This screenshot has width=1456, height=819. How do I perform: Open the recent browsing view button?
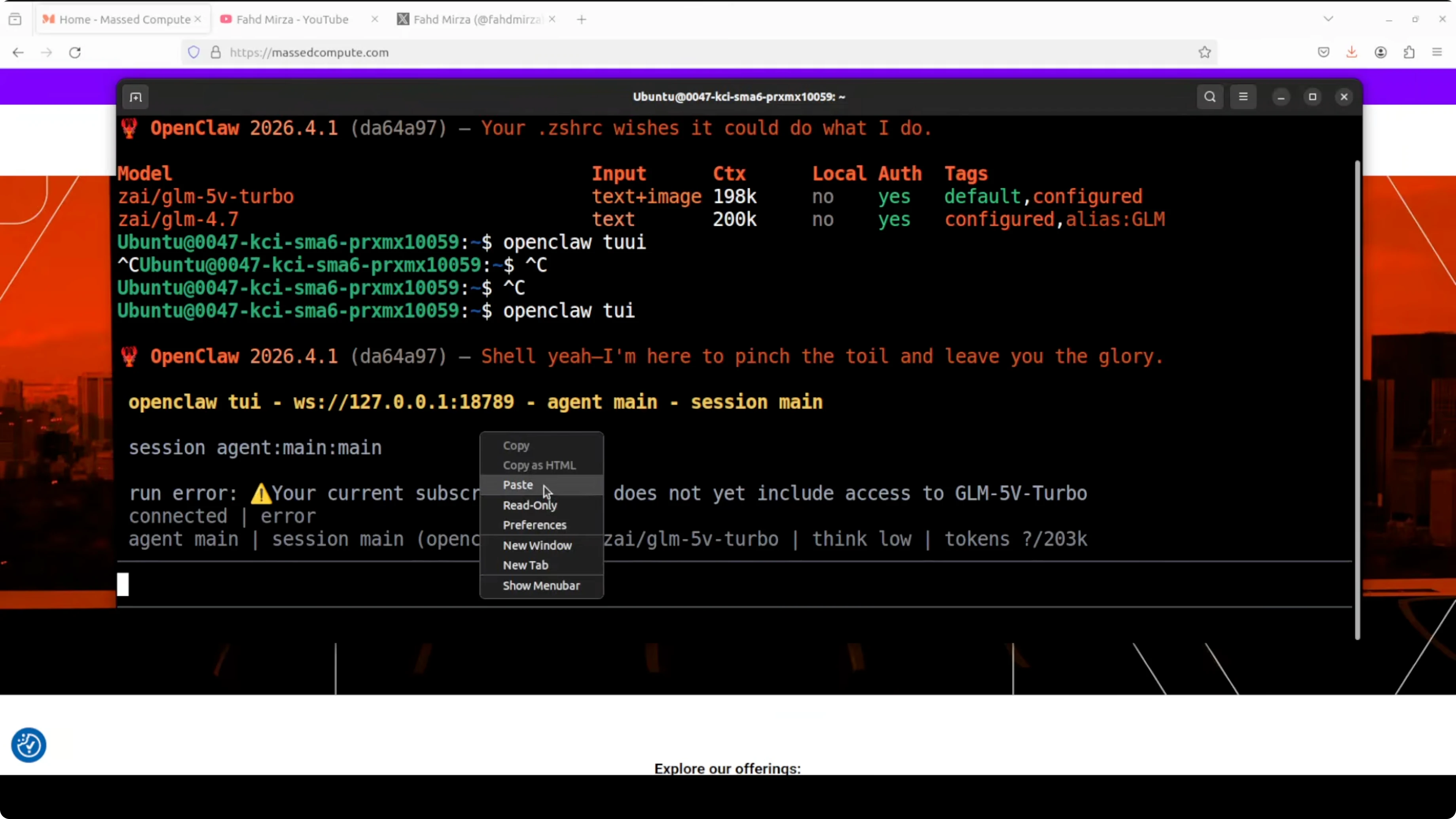[x=15, y=19]
